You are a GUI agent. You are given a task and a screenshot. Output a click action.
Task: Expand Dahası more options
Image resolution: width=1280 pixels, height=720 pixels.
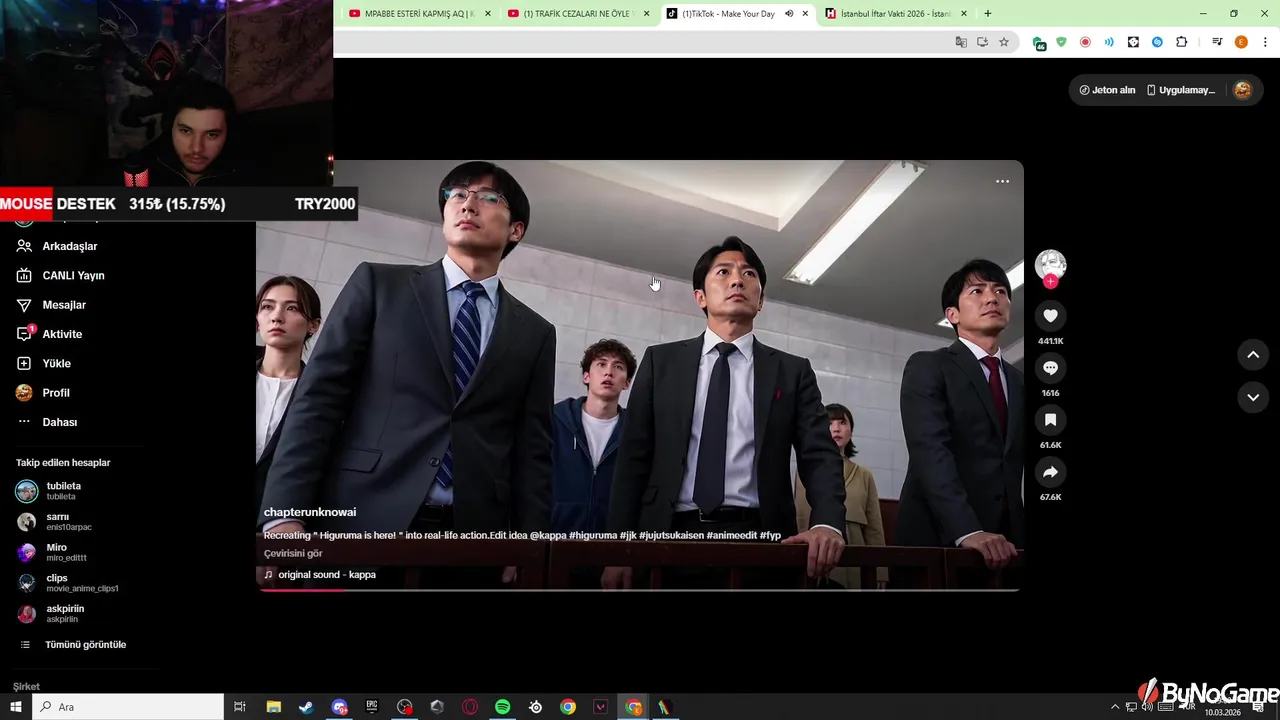pyautogui.click(x=59, y=422)
